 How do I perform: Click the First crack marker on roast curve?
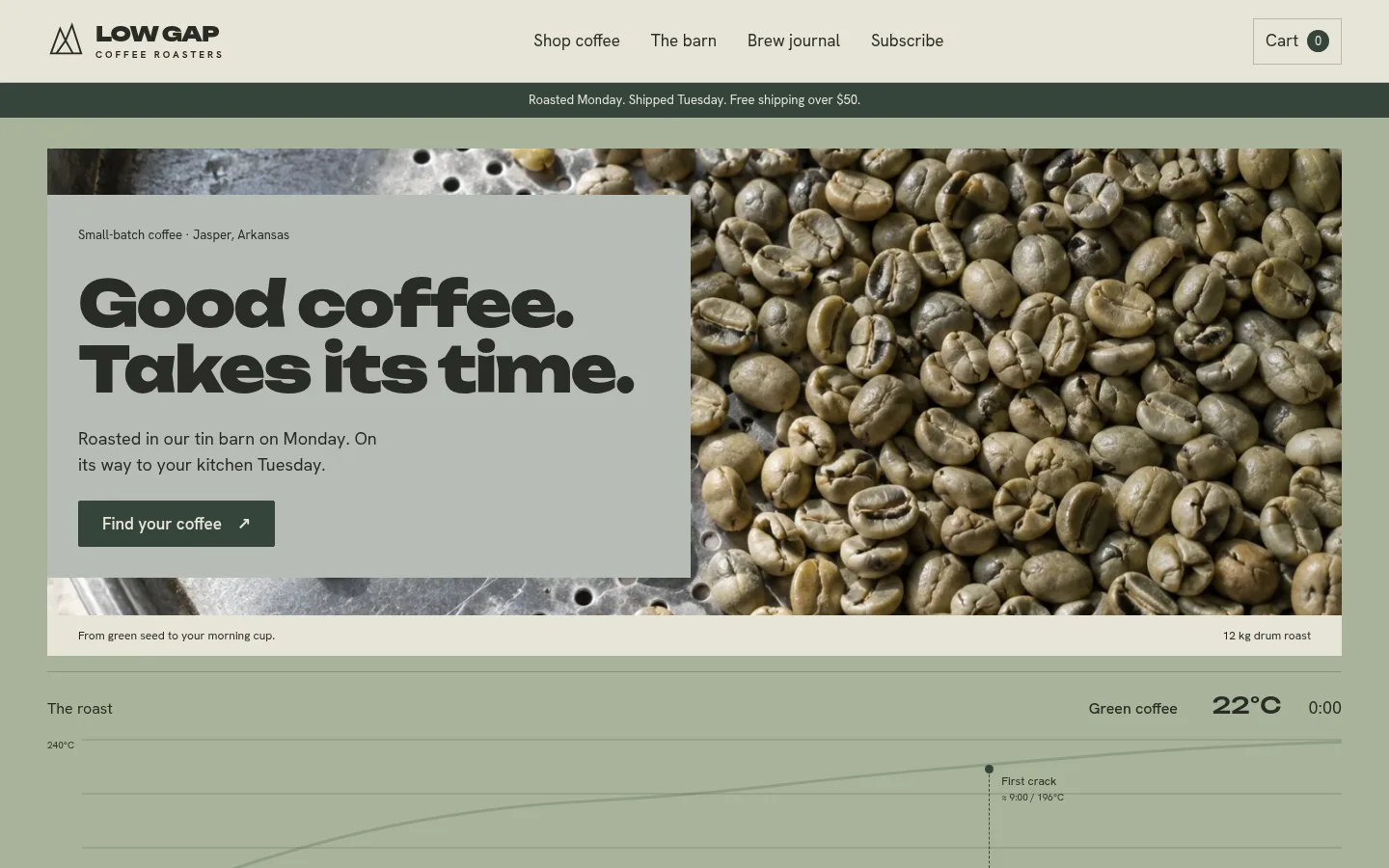pyautogui.click(x=989, y=769)
